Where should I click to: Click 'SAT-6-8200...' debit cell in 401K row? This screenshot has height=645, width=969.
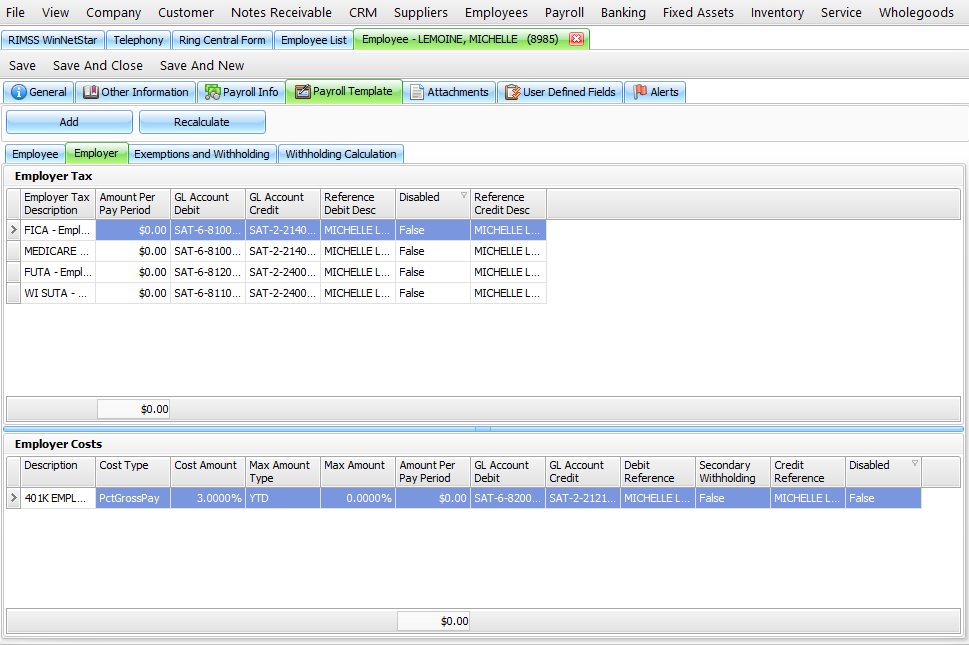tap(508, 498)
